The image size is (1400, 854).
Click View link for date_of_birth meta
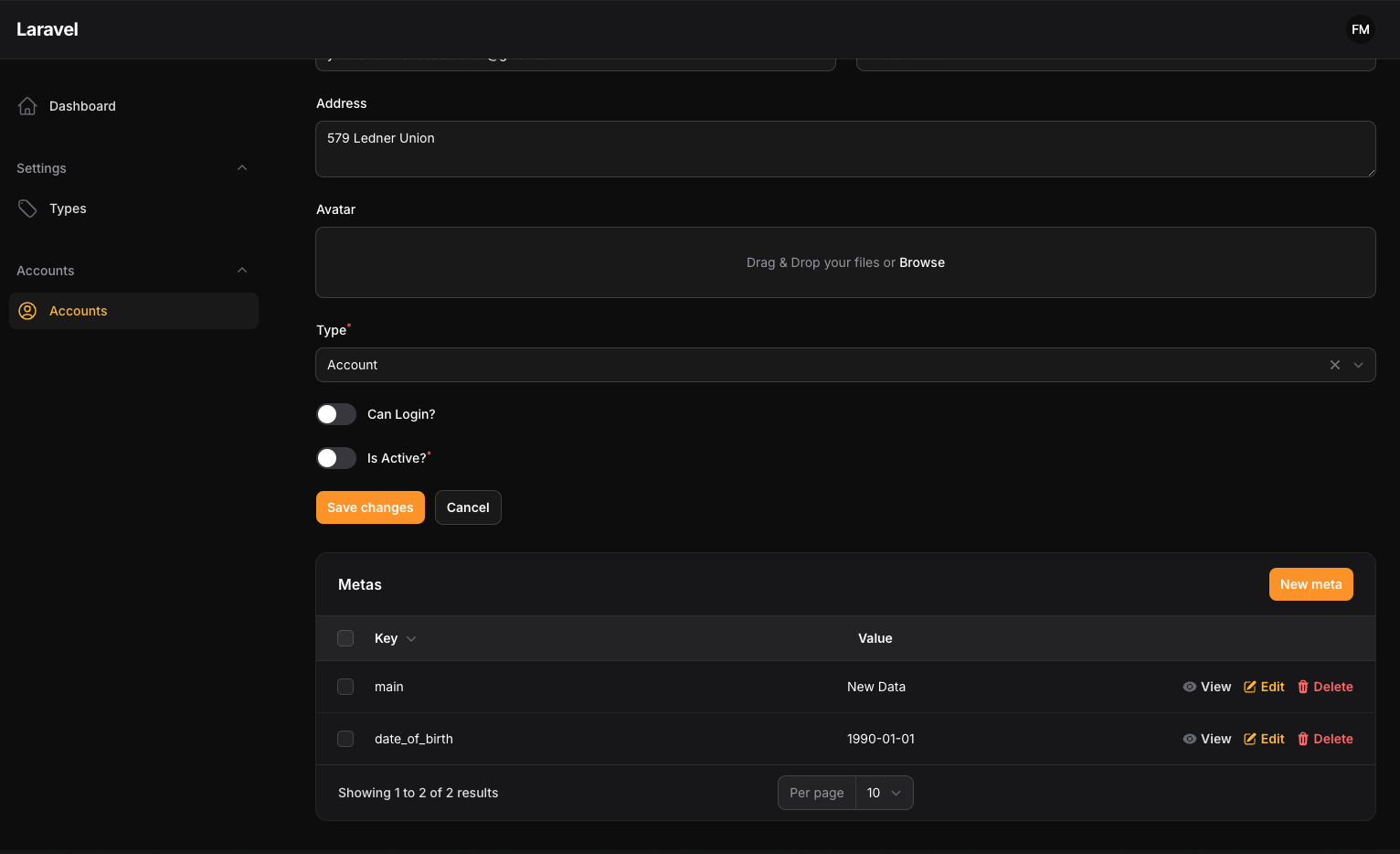coord(1207,739)
